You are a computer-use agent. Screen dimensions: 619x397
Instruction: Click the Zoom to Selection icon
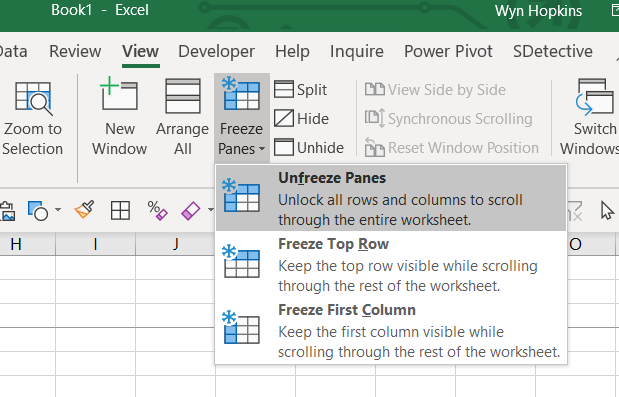pos(33,99)
